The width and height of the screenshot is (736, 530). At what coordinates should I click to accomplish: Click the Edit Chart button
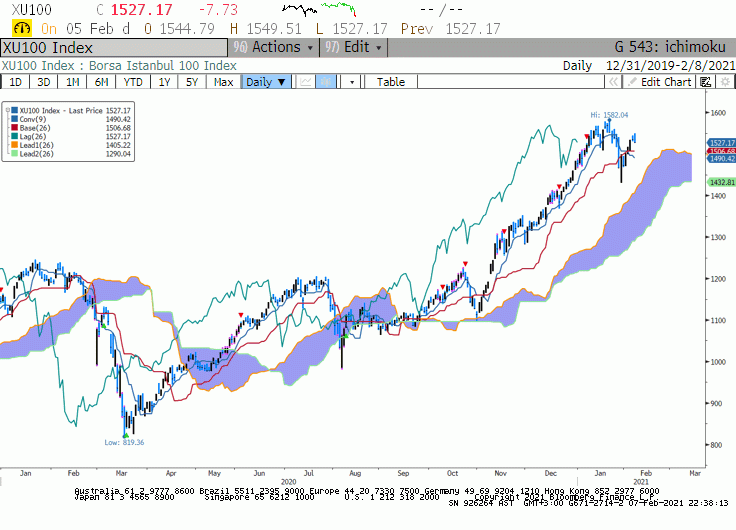[659, 82]
